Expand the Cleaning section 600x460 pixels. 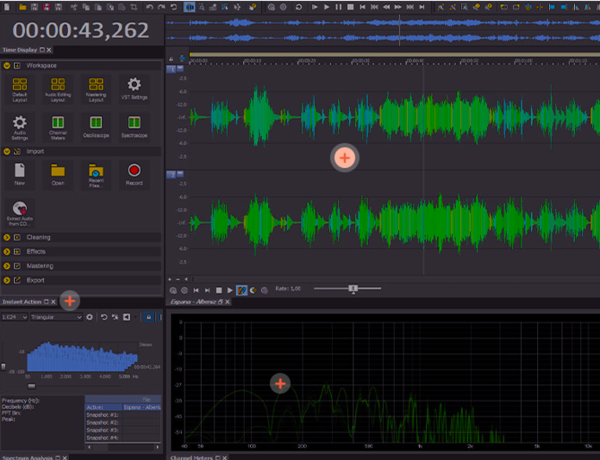[40, 238]
